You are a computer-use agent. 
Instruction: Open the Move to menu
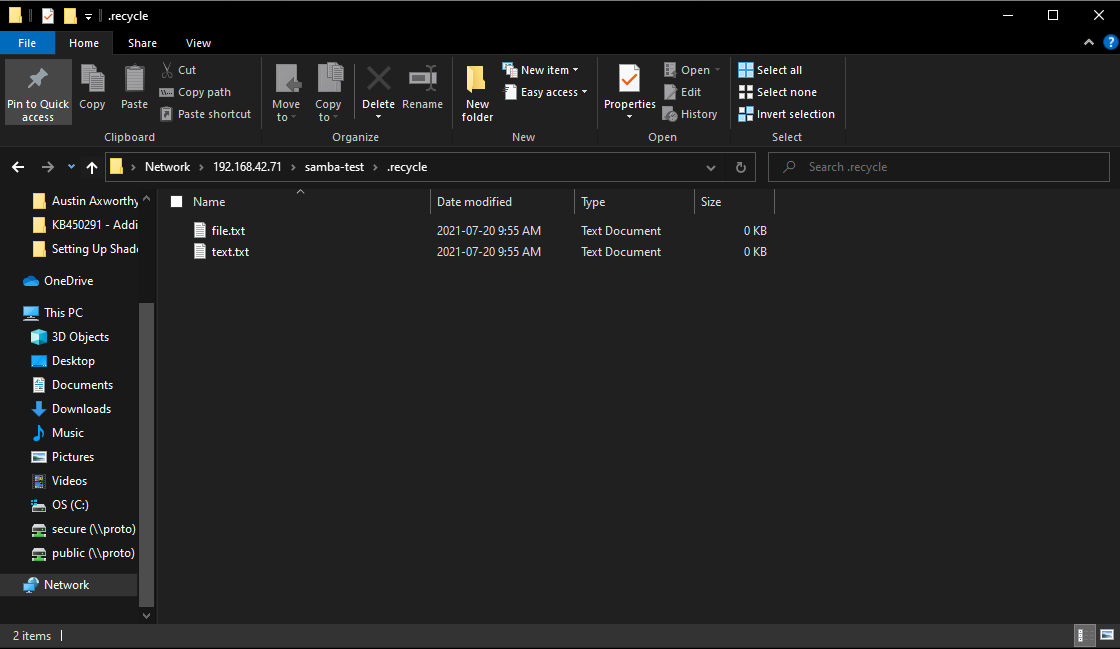tap(286, 93)
